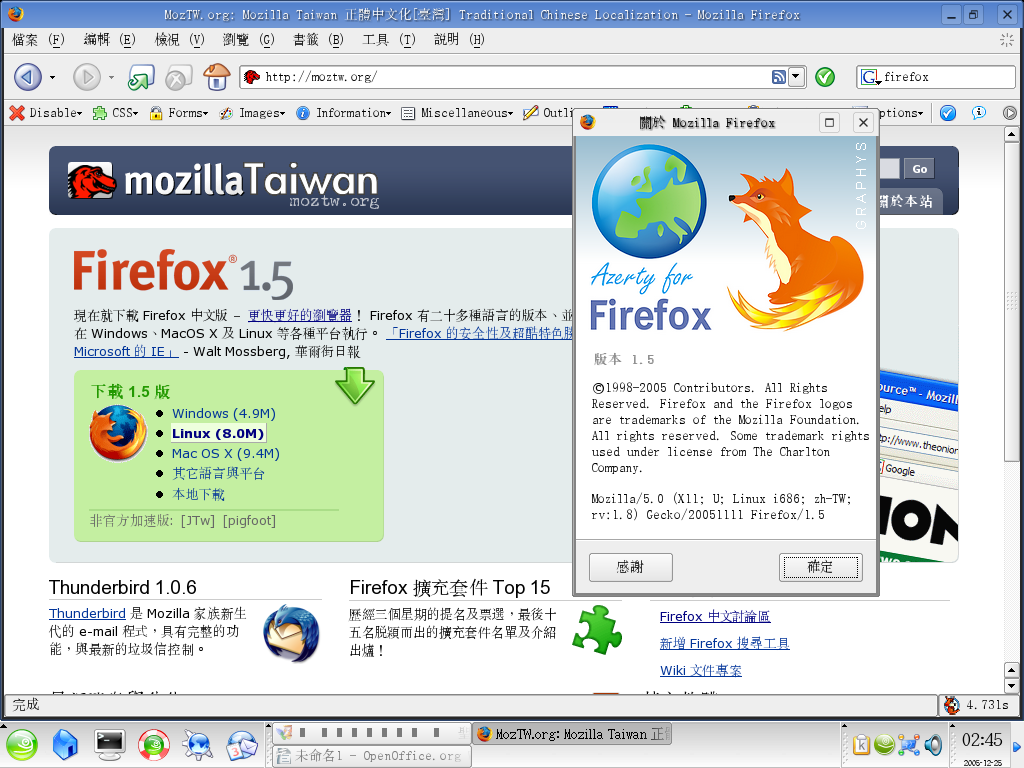This screenshot has height=768, width=1024.
Task: Click the Back navigation arrow
Action: point(28,77)
